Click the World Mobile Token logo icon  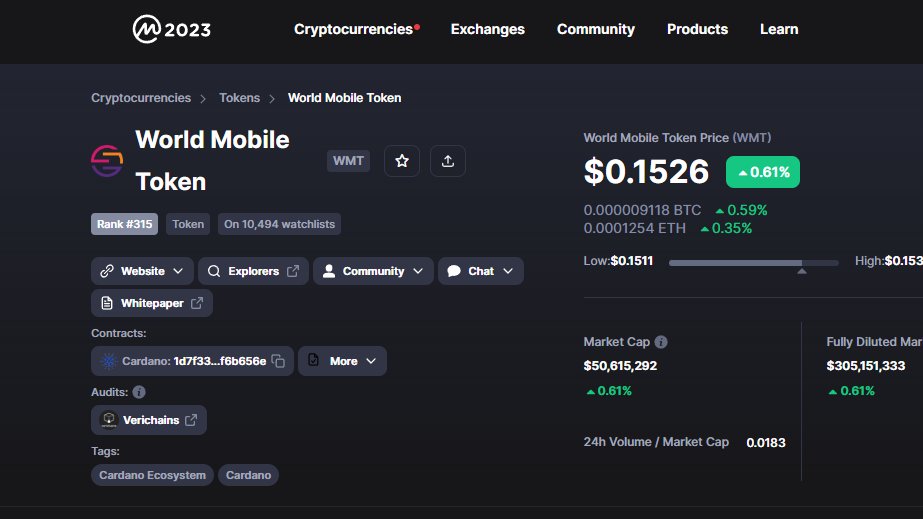click(107, 161)
